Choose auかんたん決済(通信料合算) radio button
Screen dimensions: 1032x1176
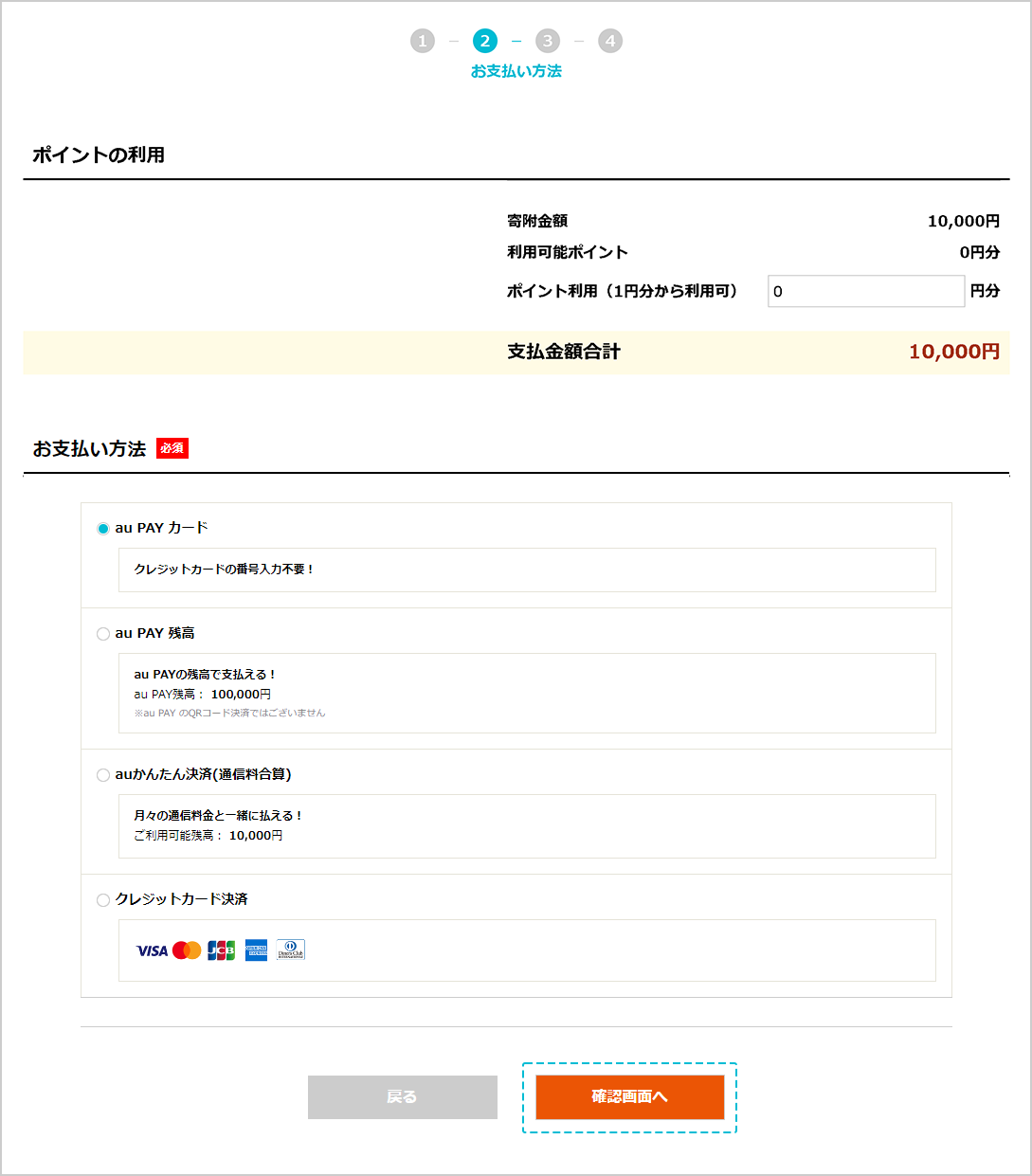(x=103, y=775)
